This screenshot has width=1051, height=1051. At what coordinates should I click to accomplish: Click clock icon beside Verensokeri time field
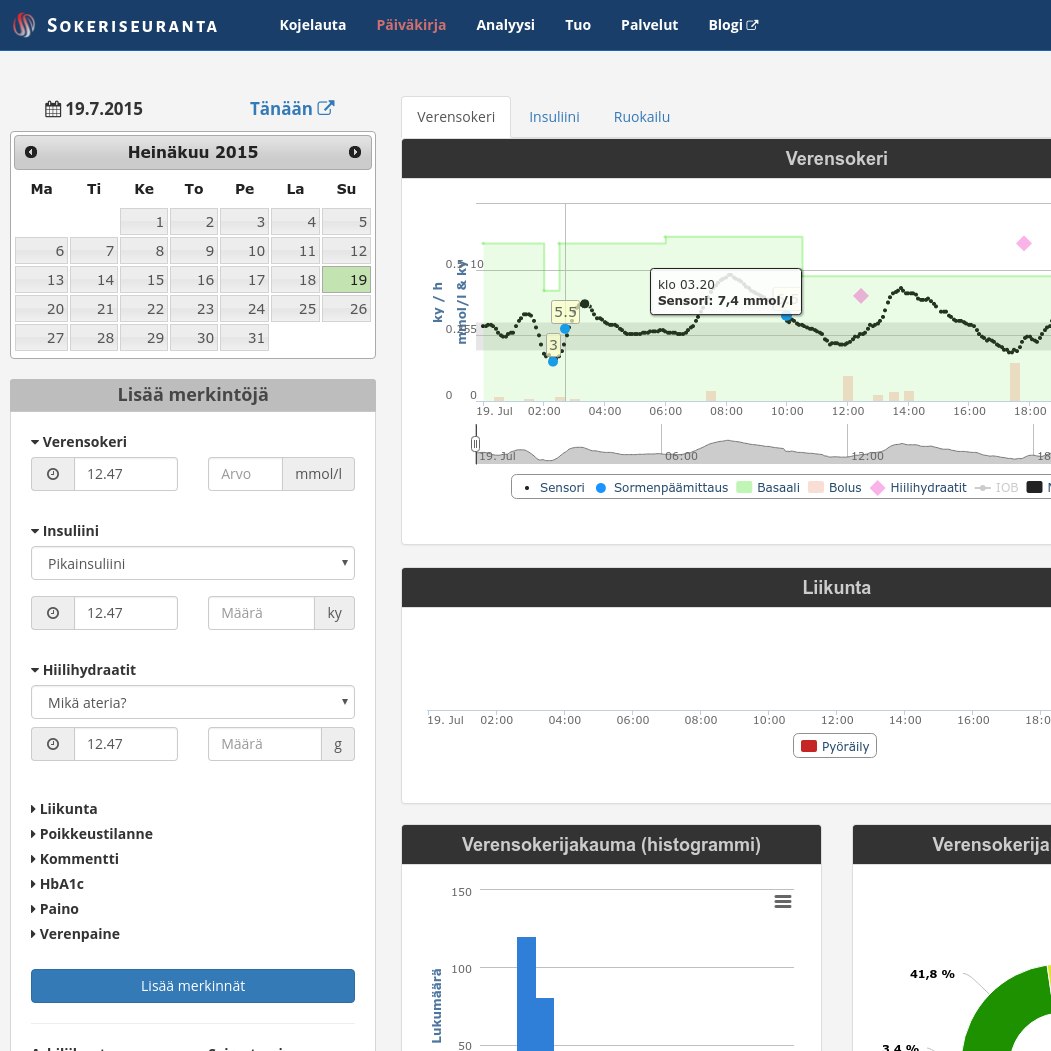tap(53, 474)
